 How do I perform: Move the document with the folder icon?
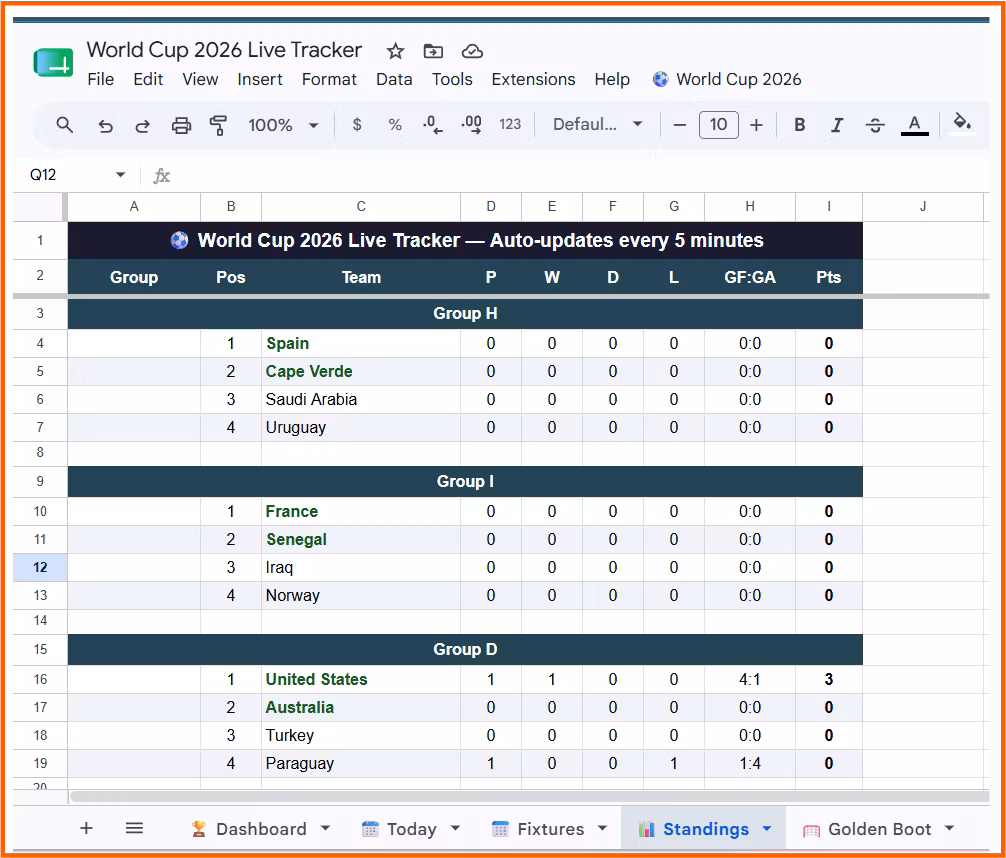[433, 51]
